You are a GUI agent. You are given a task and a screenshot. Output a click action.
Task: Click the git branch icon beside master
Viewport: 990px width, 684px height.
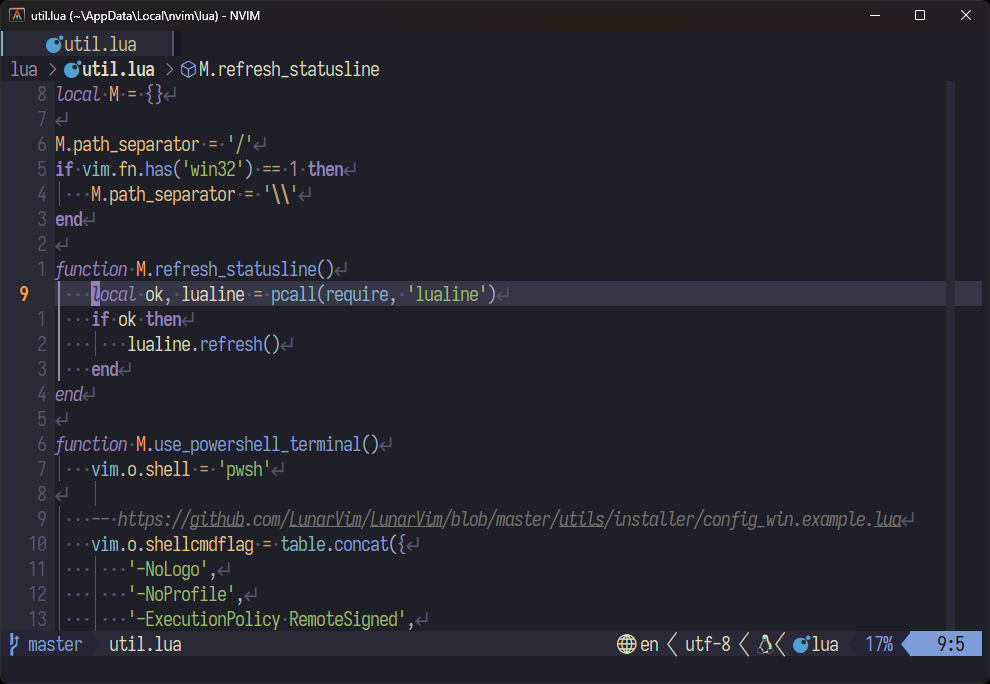[x=14, y=644]
